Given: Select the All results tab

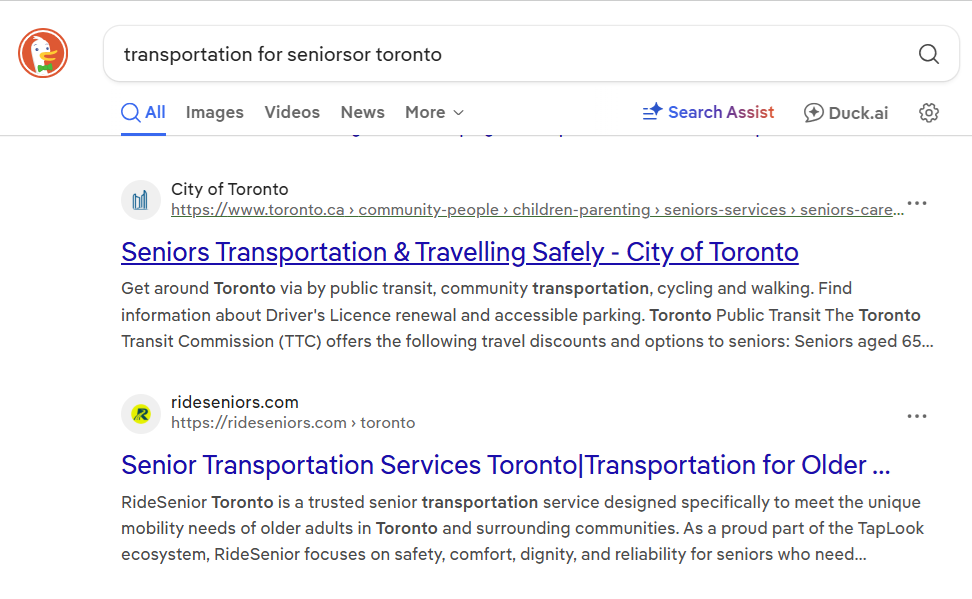Looking at the screenshot, I should [143, 112].
